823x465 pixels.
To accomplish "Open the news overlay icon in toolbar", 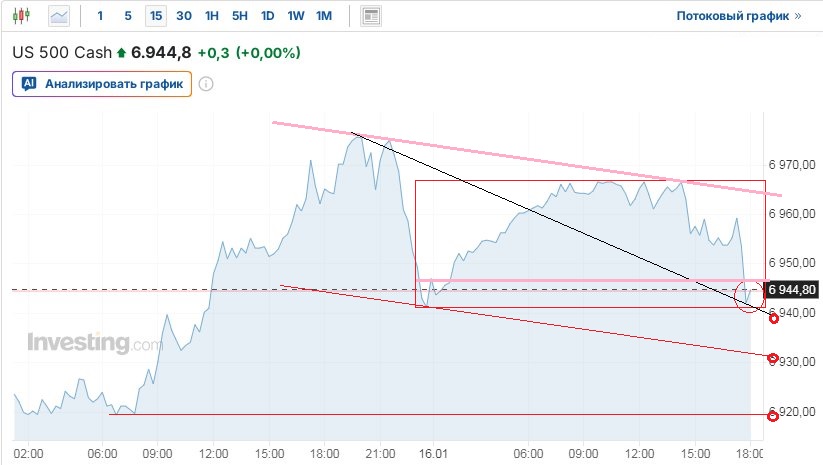I will [x=371, y=16].
